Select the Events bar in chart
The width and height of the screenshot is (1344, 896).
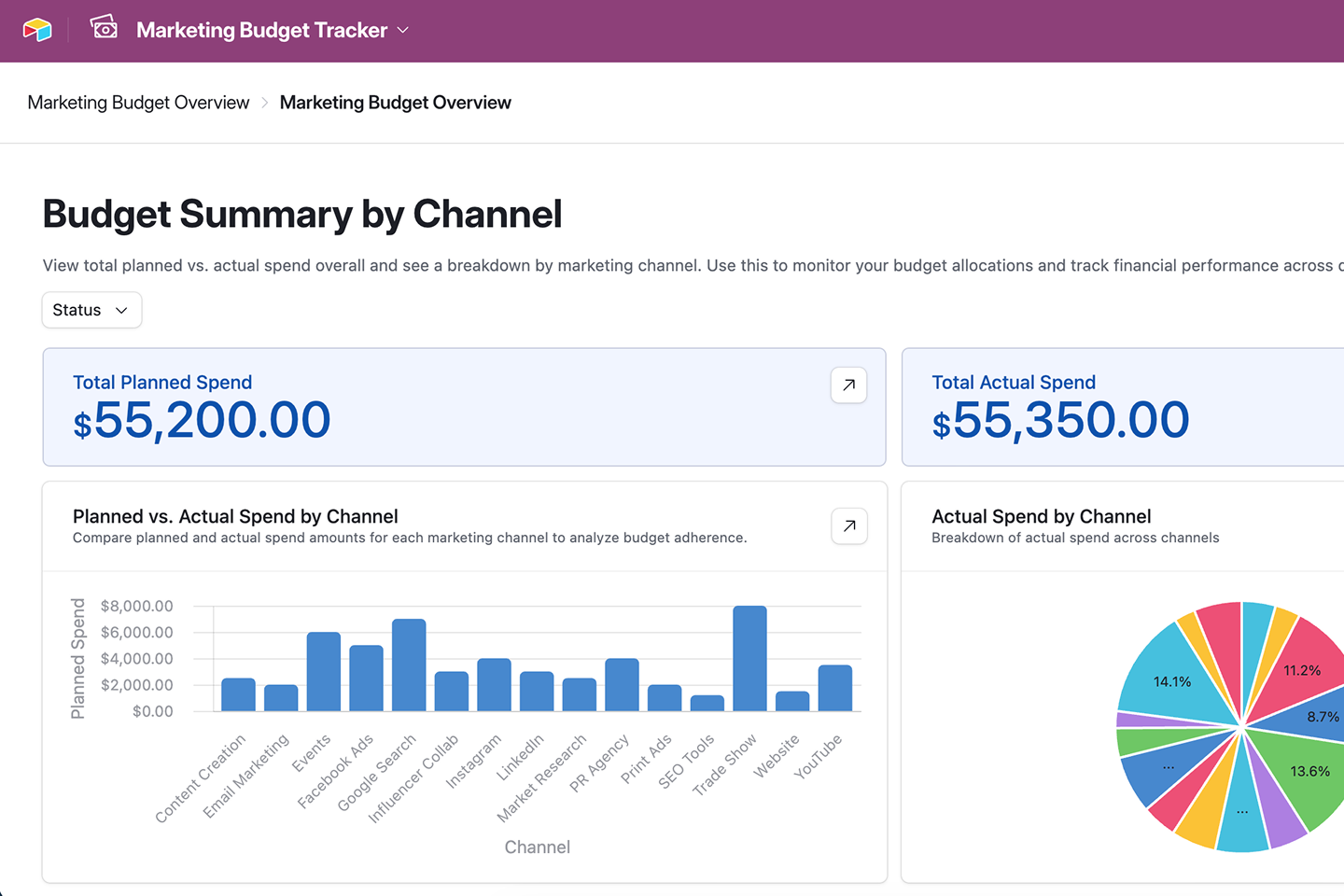click(324, 672)
